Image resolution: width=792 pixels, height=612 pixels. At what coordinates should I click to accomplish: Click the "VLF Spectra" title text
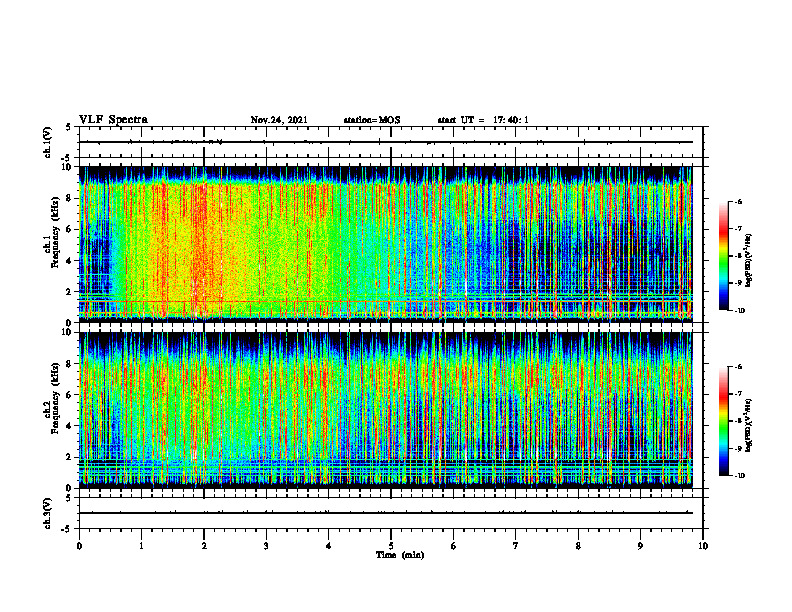113,120
